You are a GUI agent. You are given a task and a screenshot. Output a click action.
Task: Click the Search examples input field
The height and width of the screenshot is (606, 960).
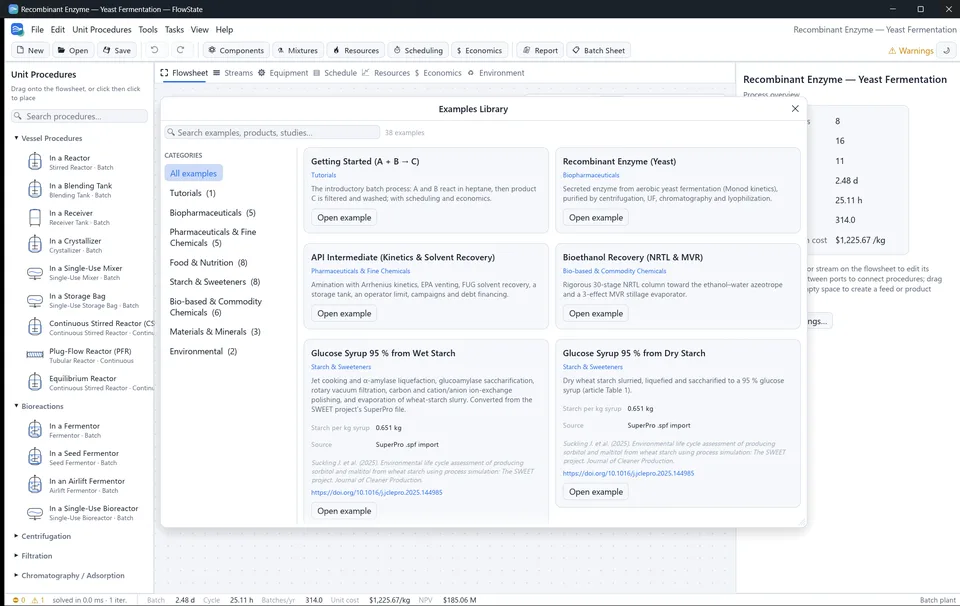pyautogui.click(x=272, y=132)
